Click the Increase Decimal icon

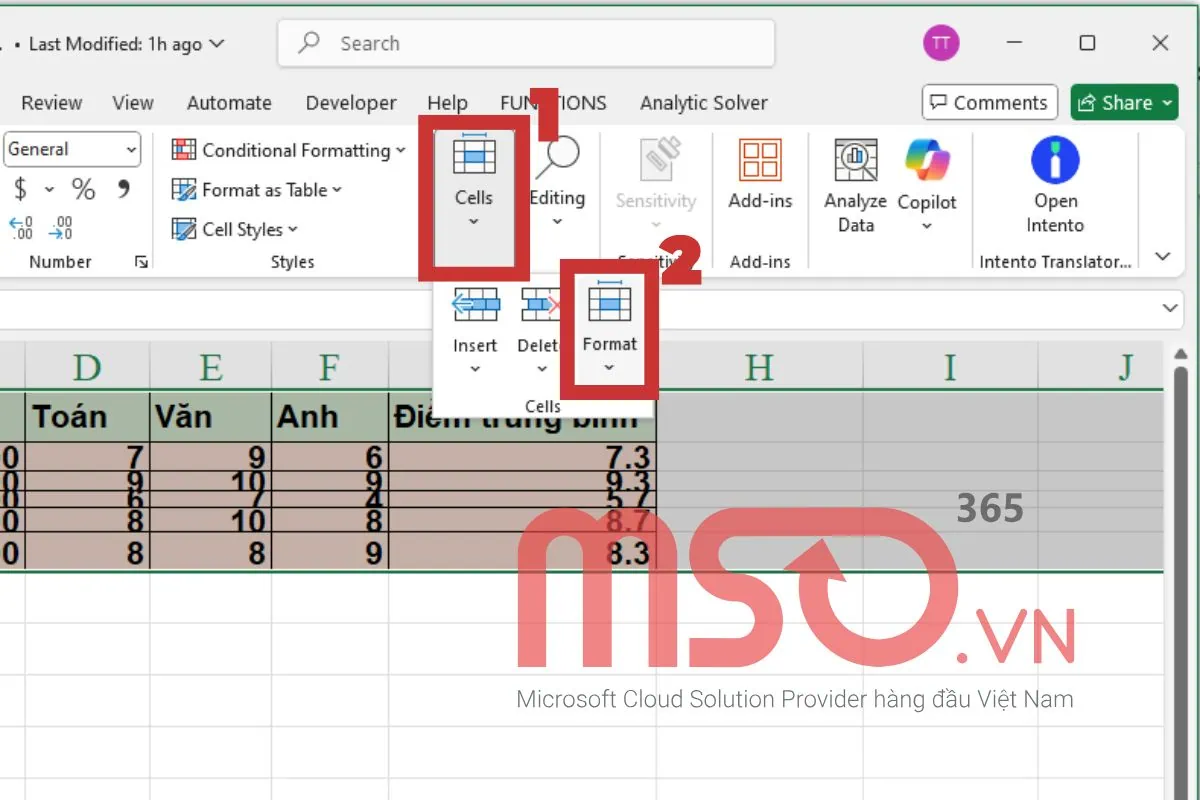tap(21, 229)
